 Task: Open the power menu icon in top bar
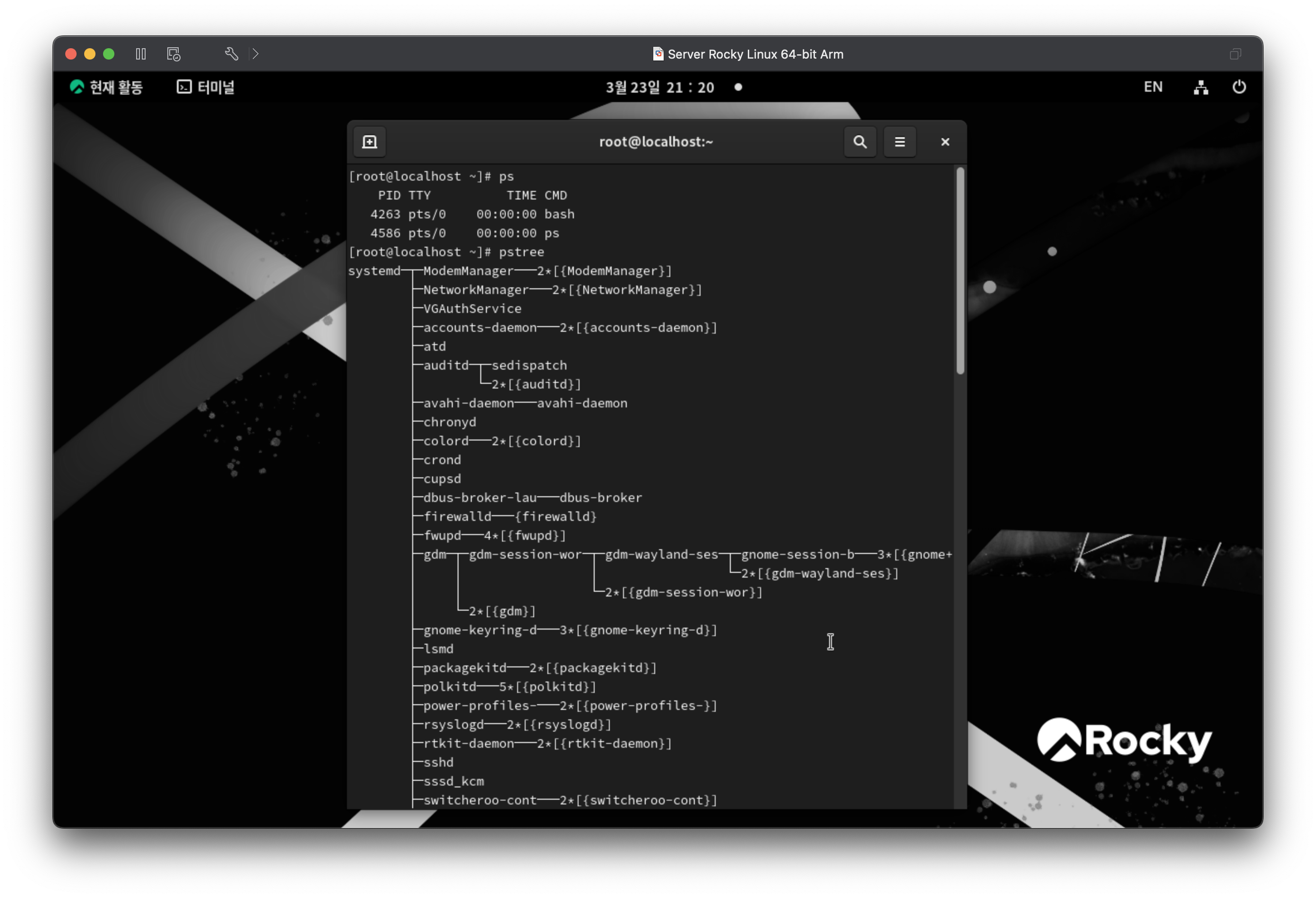pos(1238,87)
